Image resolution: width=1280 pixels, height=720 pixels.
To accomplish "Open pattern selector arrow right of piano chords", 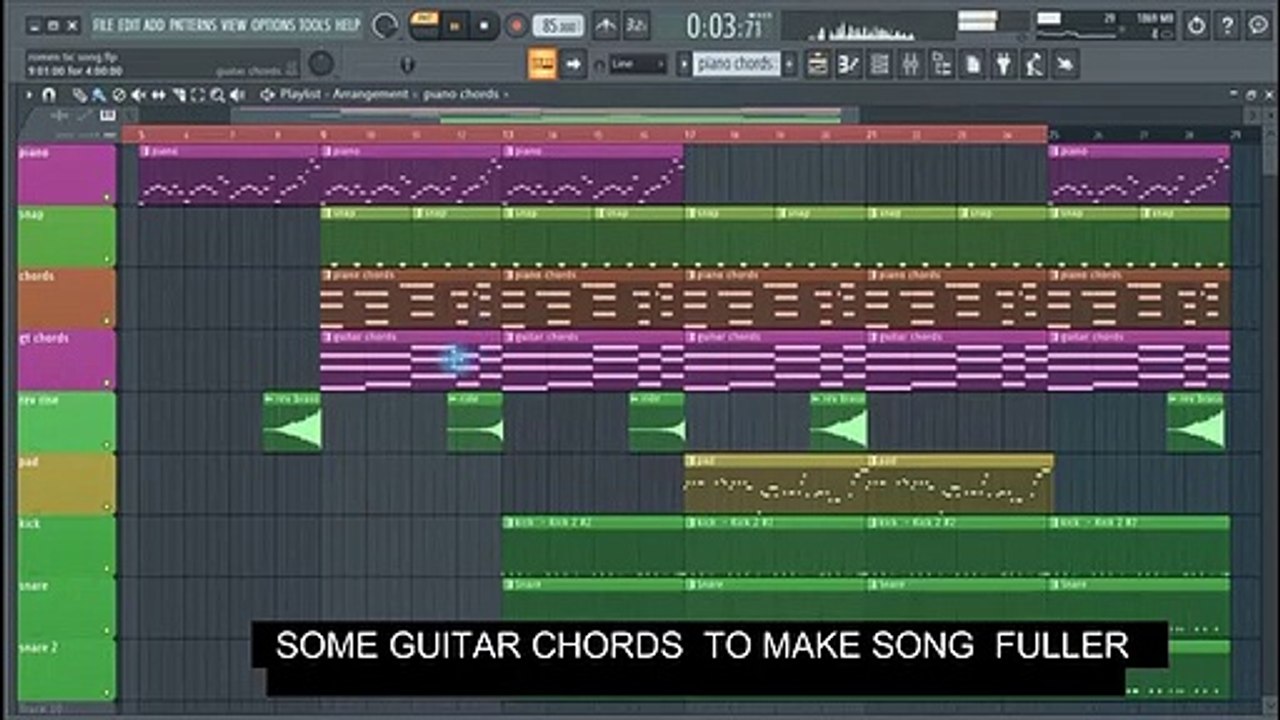I will (x=790, y=64).
